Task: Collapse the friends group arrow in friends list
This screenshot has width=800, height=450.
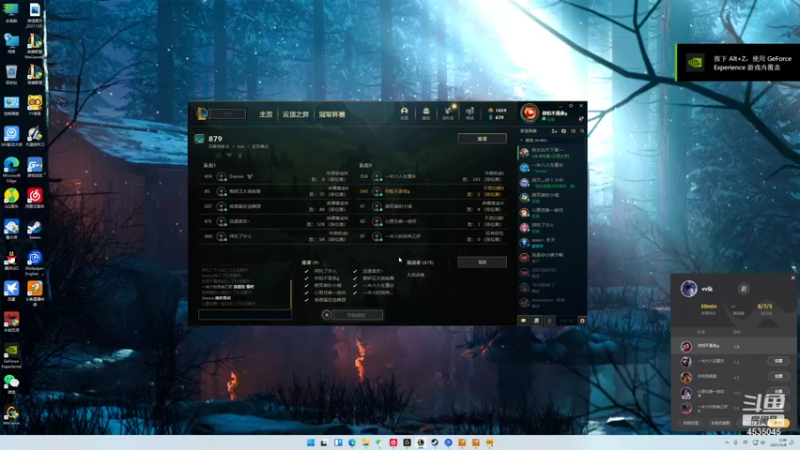Action: (521, 140)
